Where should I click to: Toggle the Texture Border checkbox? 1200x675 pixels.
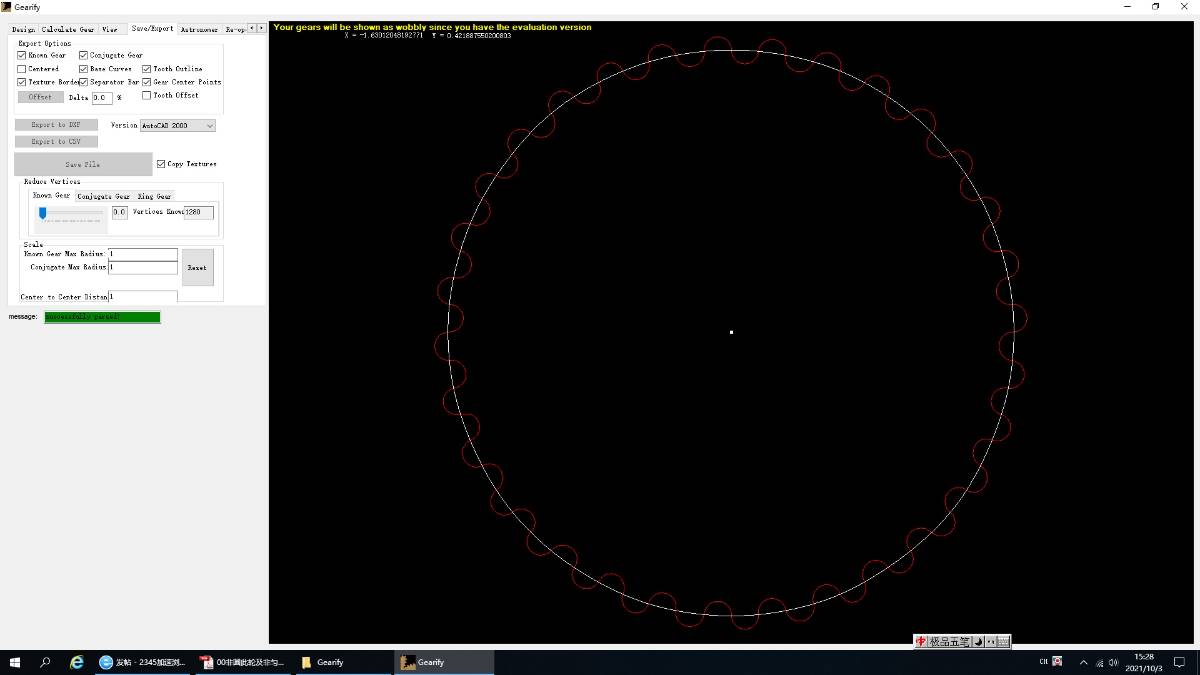click(x=22, y=82)
